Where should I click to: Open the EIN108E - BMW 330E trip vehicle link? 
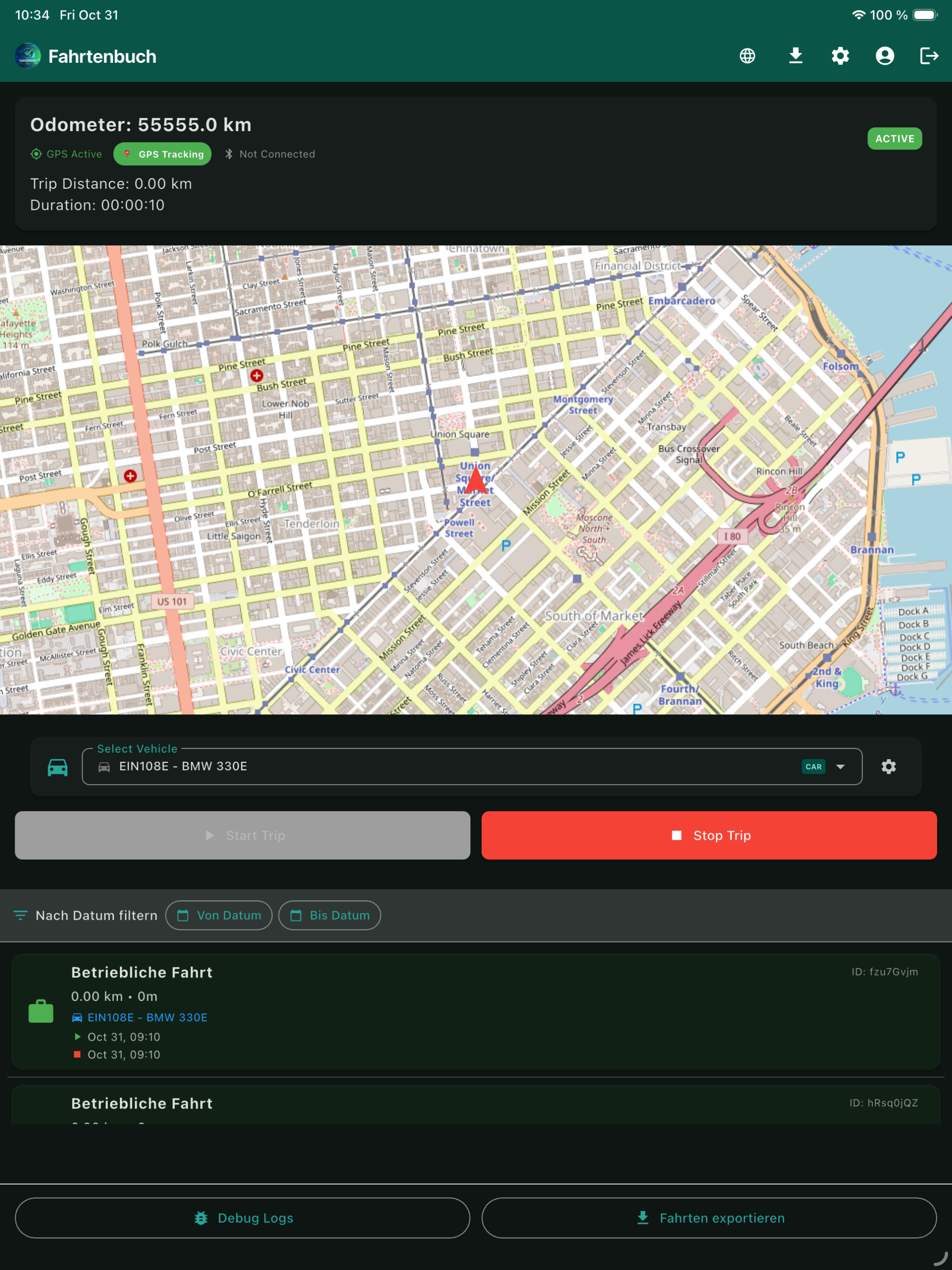(x=139, y=1018)
